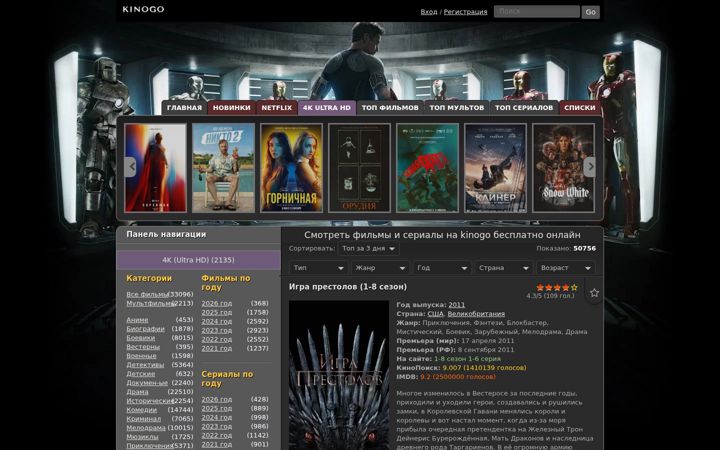Viewport: 720px width, 450px height.
Task: Add Игра престолов to favorites star
Action: click(x=594, y=292)
